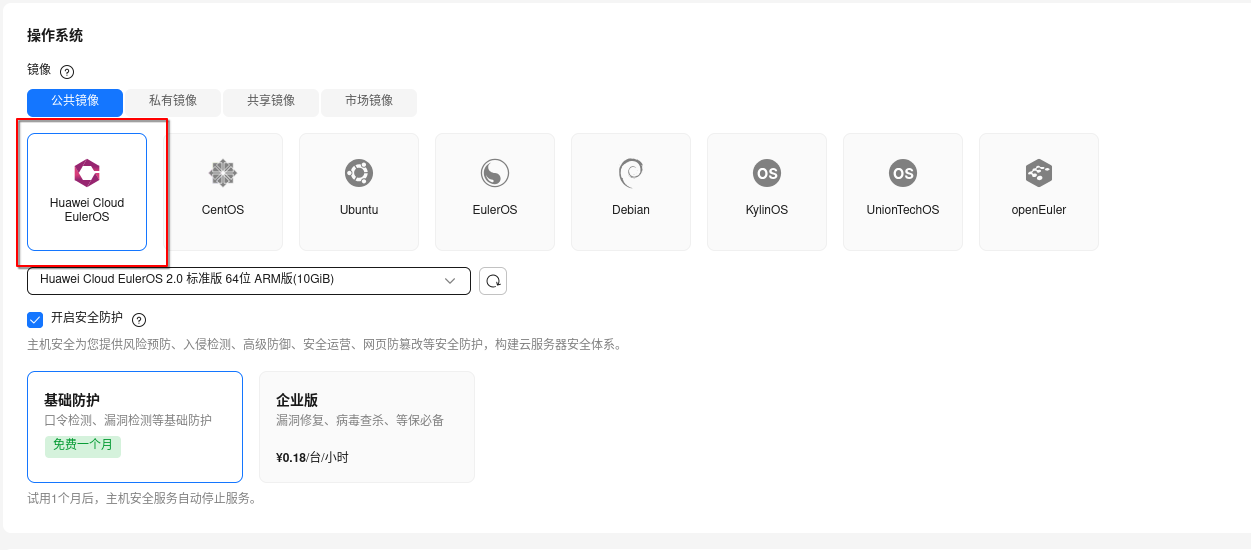The image size is (1251, 550).
Task: Choose the Debian swirl icon
Action: [x=631, y=173]
